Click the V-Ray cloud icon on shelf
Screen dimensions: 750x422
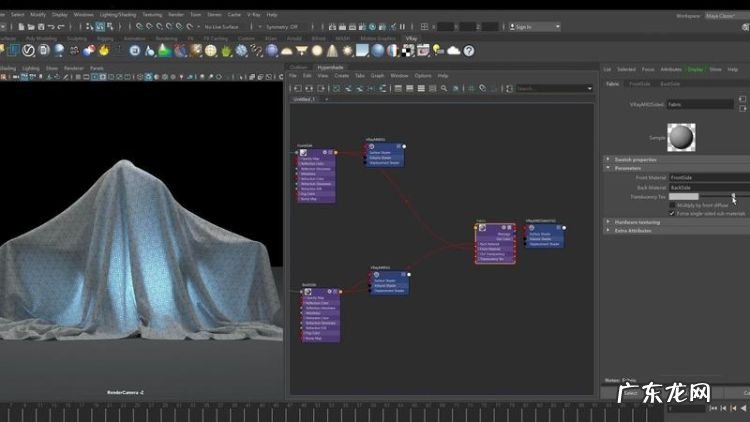click(453, 50)
